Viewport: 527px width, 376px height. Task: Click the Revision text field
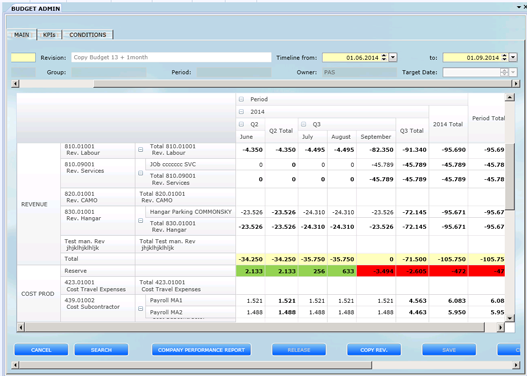171,57
